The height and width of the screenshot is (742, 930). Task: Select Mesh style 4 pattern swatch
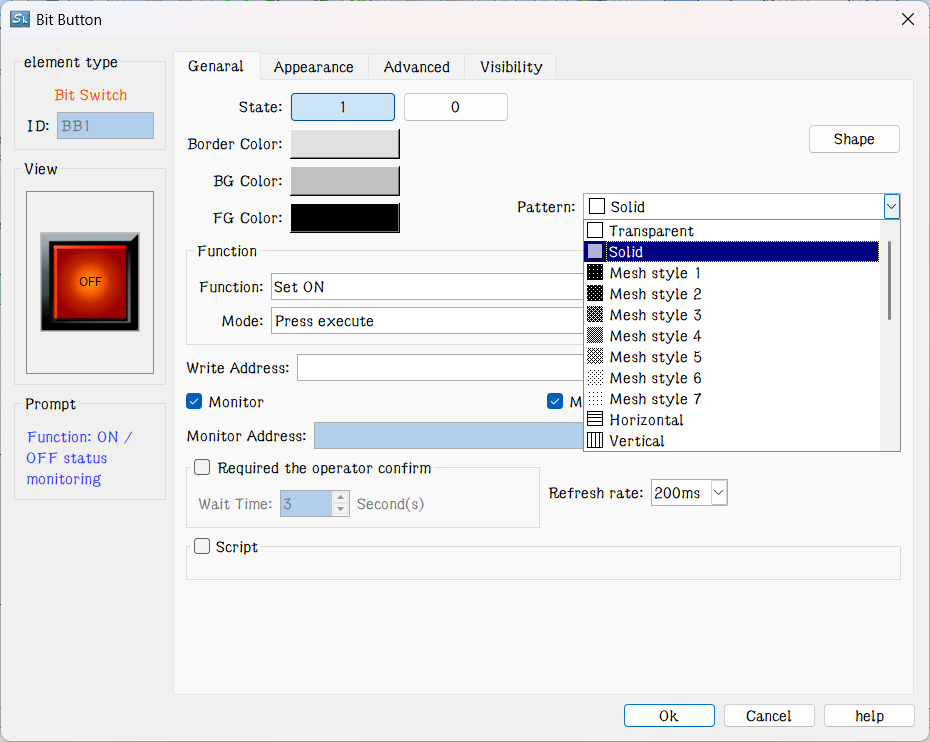pyautogui.click(x=595, y=336)
